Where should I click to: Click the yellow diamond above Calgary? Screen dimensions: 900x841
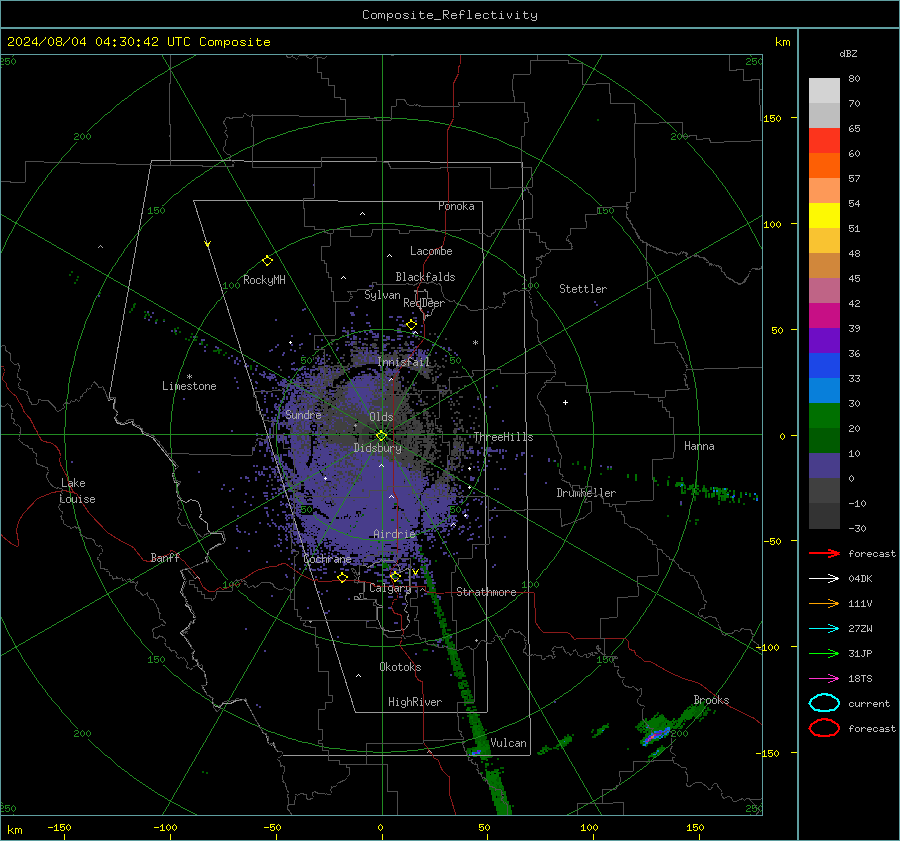point(395,576)
